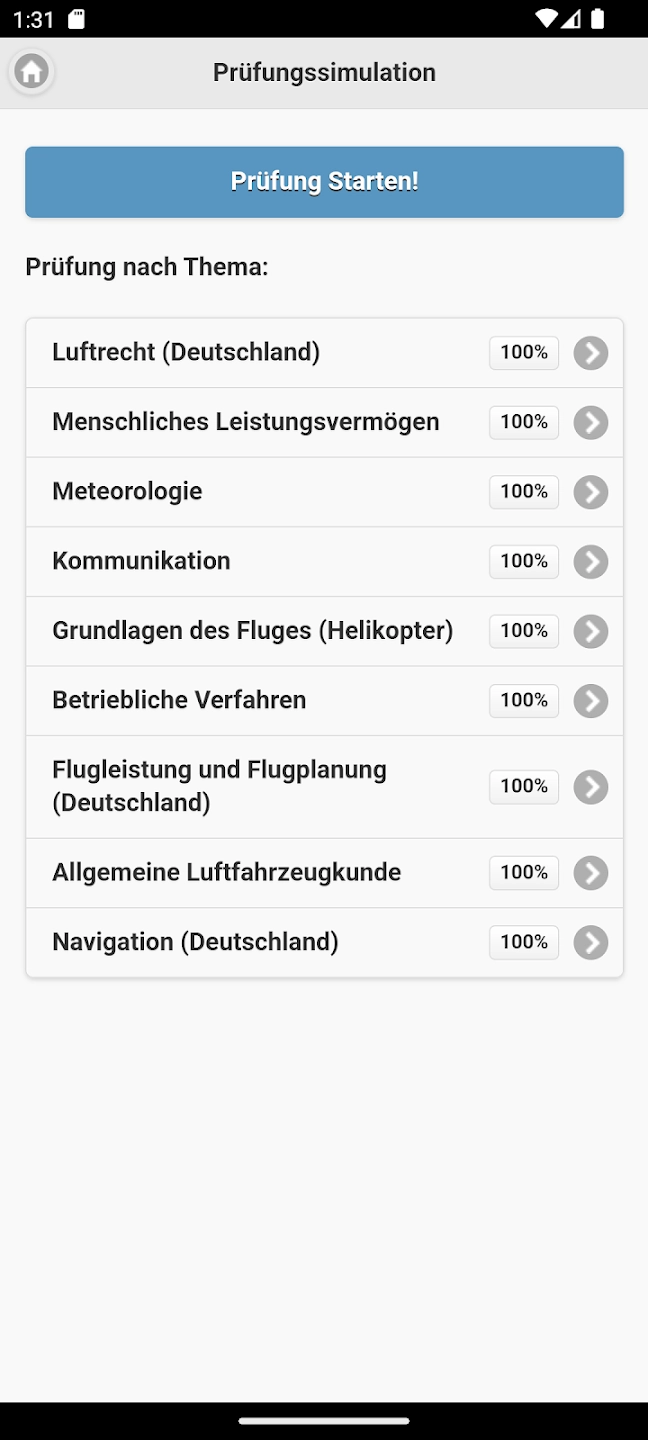
Task: Open the Kommunikation topic label
Action: click(141, 561)
